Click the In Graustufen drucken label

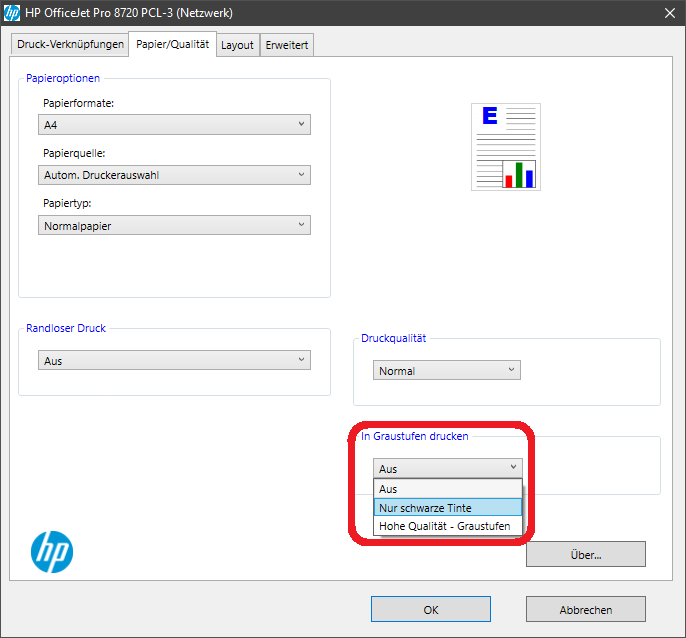(414, 436)
